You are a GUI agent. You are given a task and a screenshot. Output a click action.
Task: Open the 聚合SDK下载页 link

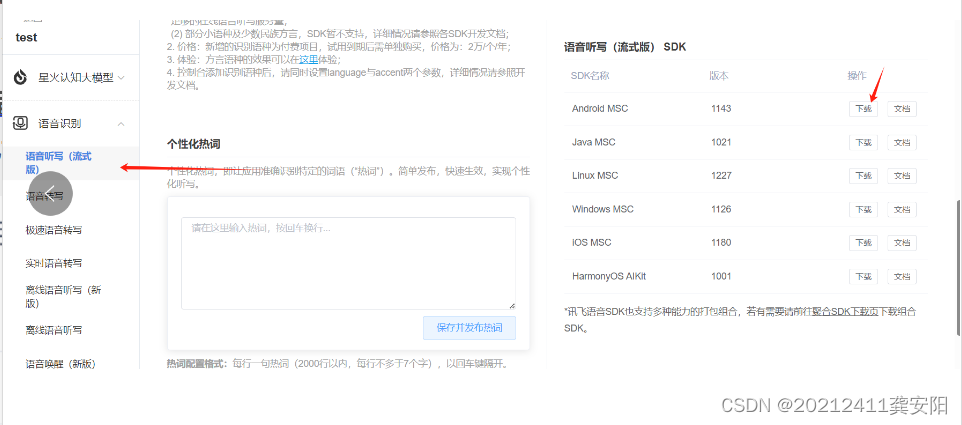point(846,312)
